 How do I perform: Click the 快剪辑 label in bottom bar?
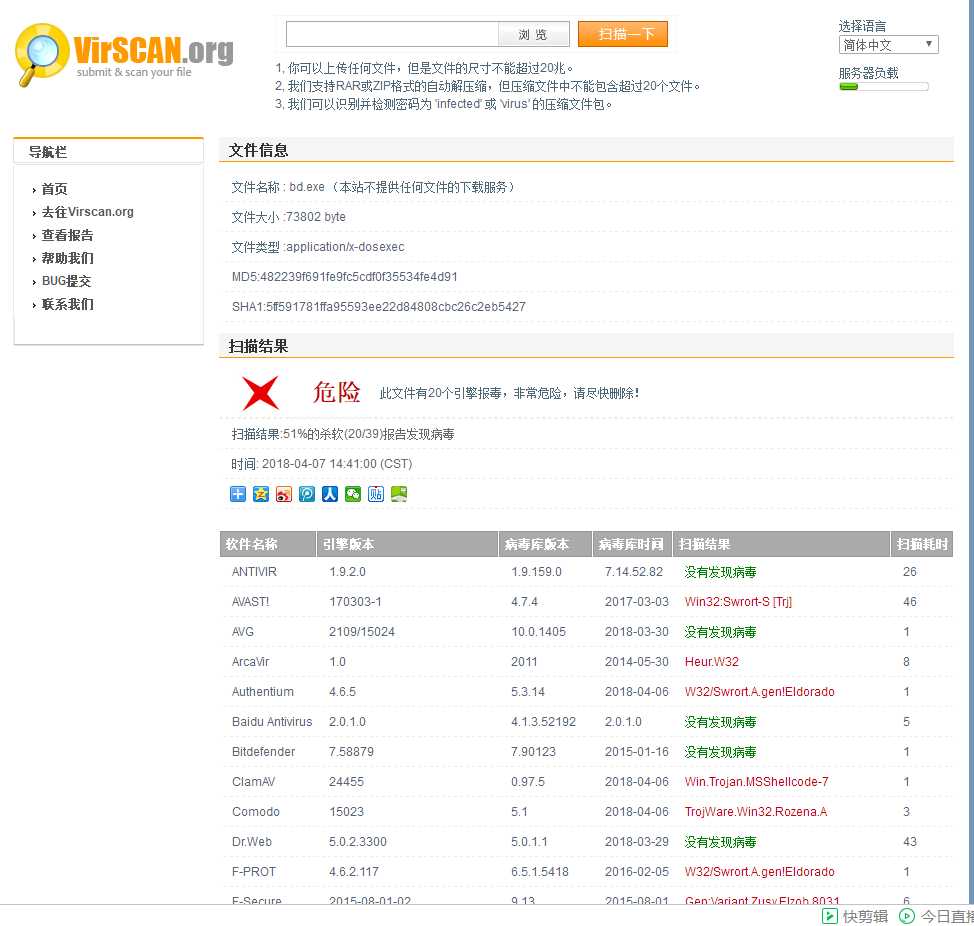(x=865, y=915)
